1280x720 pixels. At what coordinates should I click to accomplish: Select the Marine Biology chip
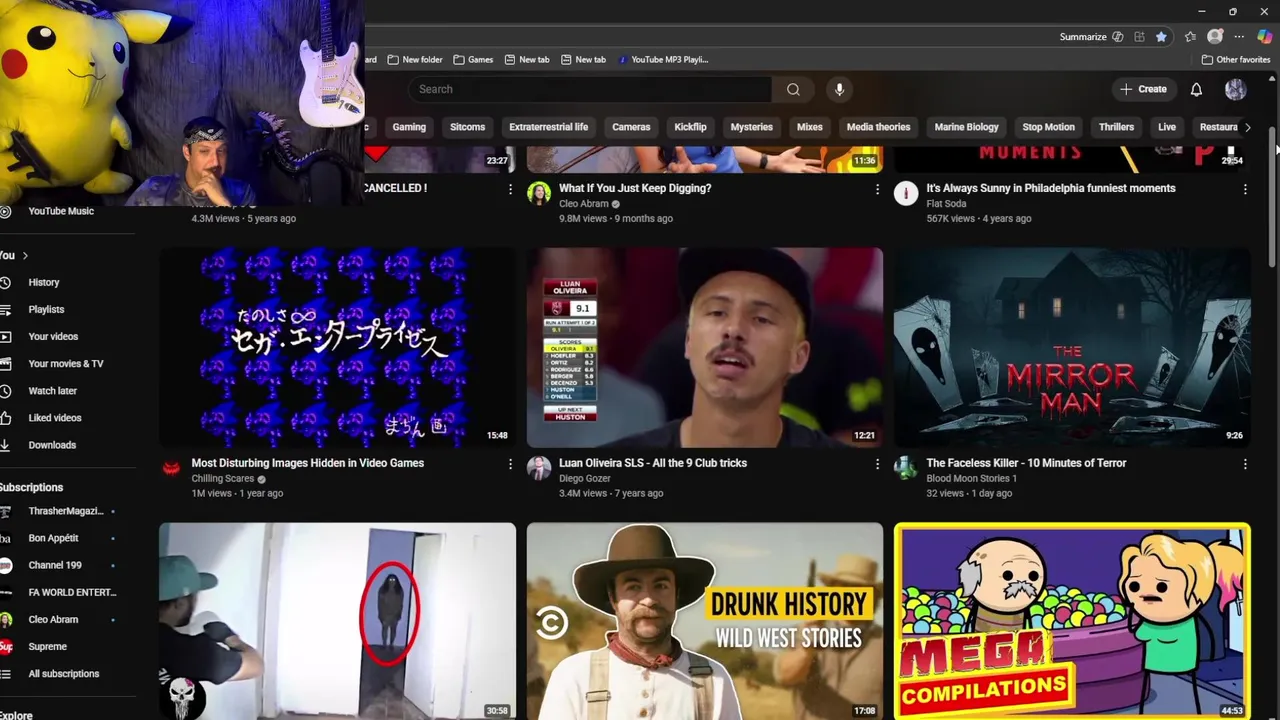click(966, 127)
